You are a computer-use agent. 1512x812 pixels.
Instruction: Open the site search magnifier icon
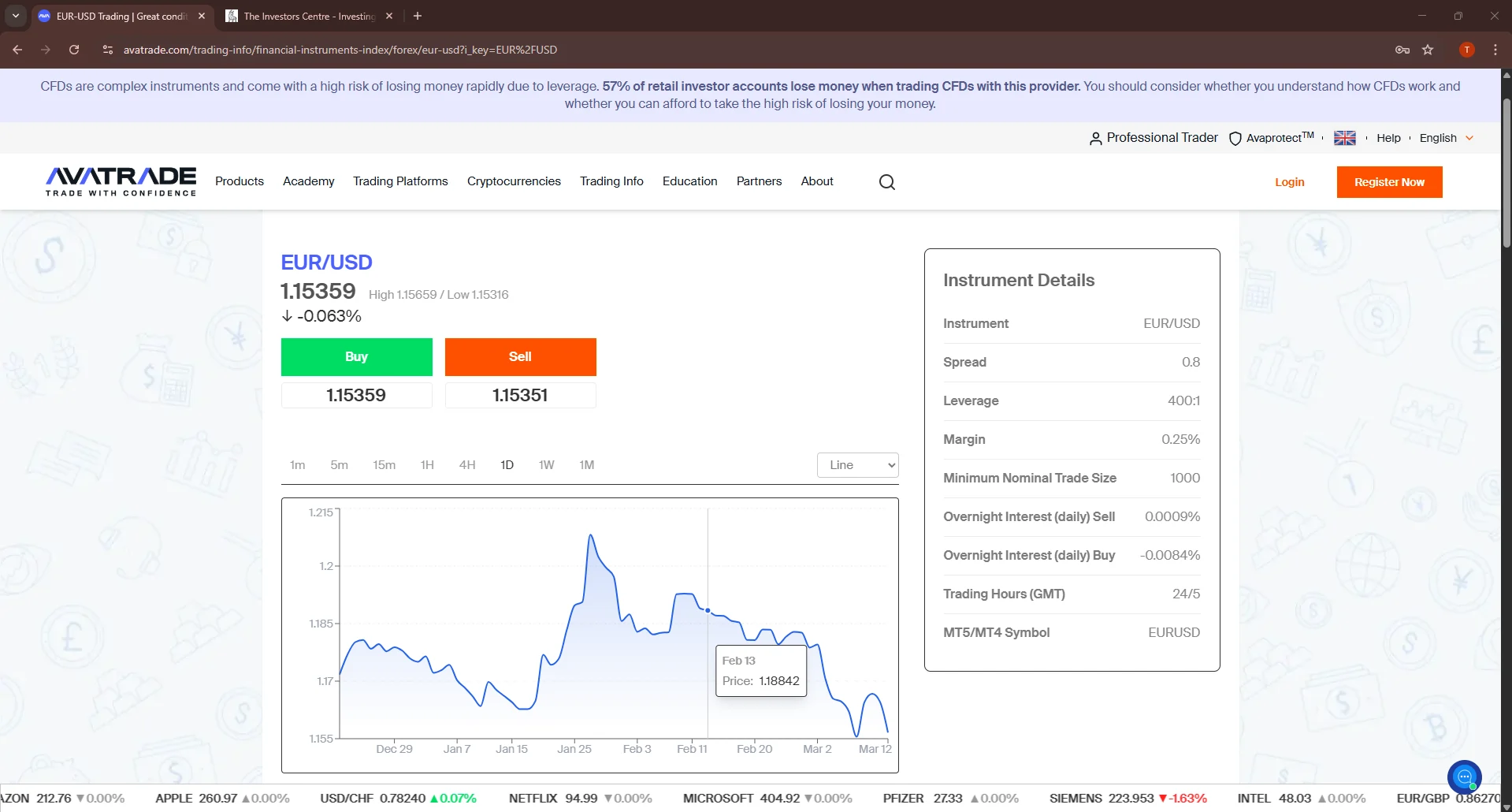pyautogui.click(x=887, y=182)
